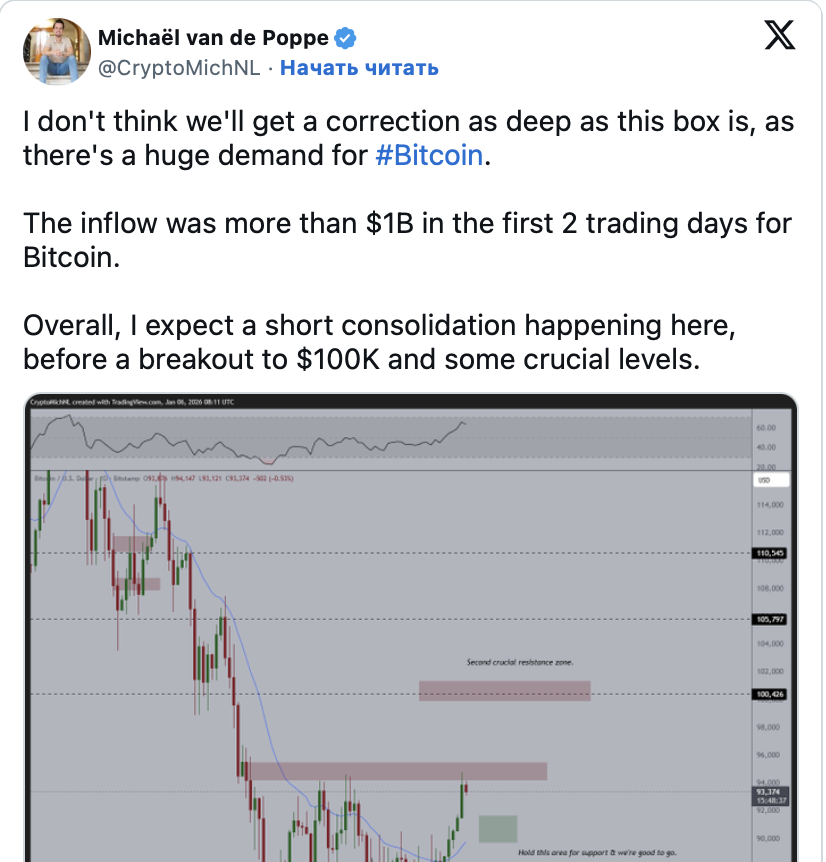Click the X logo icon
The width and height of the screenshot is (826, 862).
click(780, 38)
